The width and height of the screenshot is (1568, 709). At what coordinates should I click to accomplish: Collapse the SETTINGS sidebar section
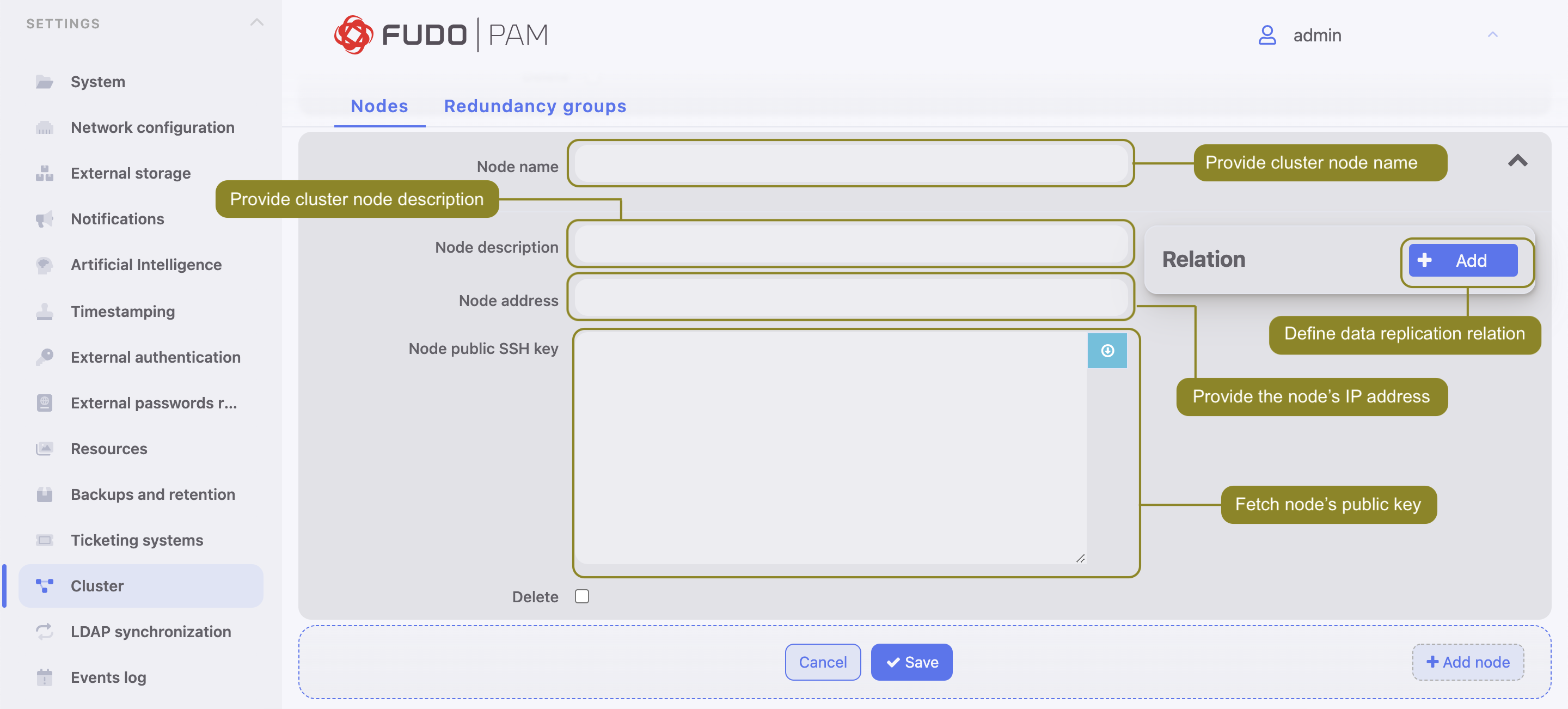(x=257, y=22)
